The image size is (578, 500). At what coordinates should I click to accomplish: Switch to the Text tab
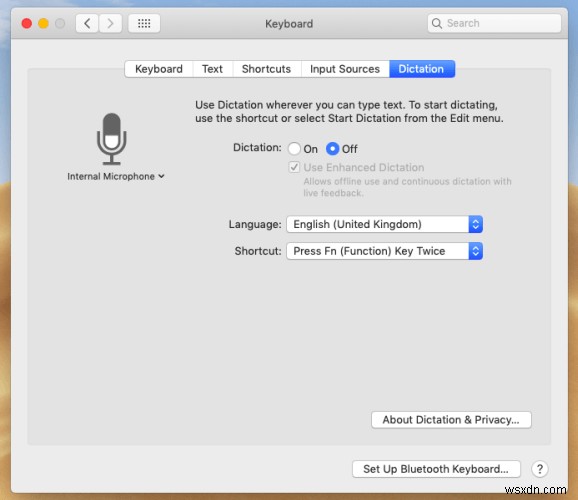pyautogui.click(x=212, y=69)
